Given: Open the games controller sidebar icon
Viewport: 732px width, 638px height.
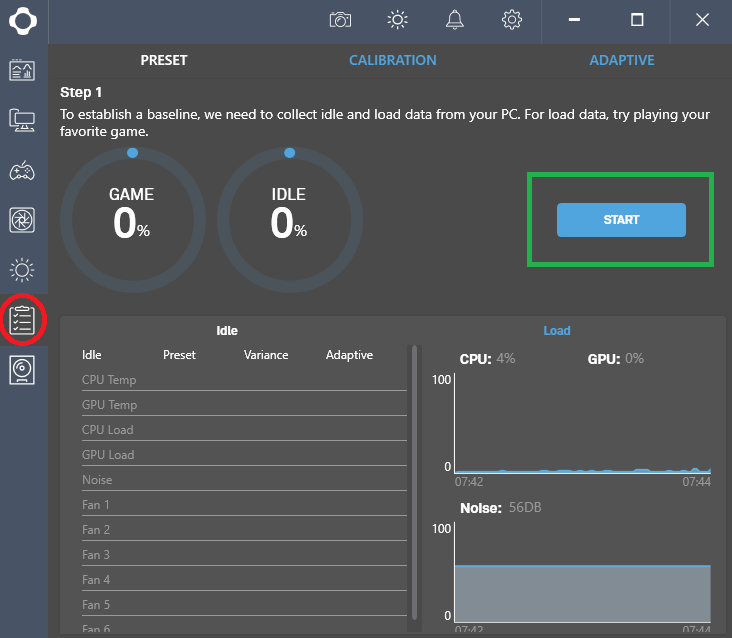Looking at the screenshot, I should (22, 171).
